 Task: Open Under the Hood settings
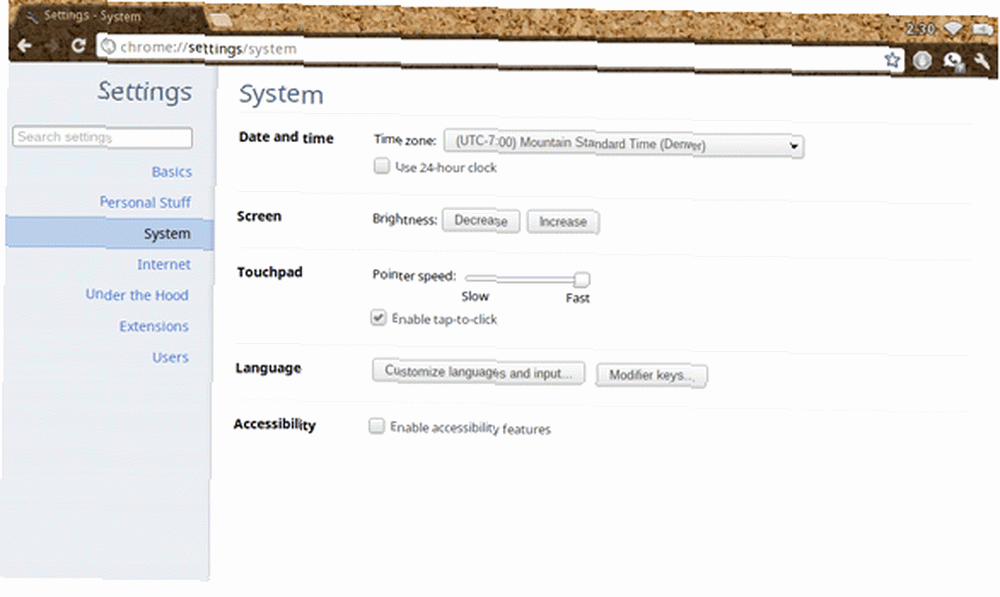137,295
